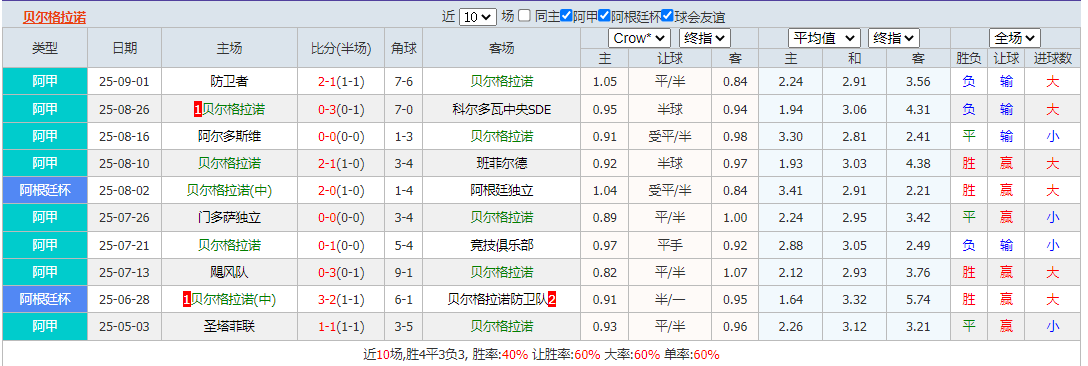Click 防卫者 home team on 25-09-01
The width and height of the screenshot is (1088, 366).
tap(230, 82)
